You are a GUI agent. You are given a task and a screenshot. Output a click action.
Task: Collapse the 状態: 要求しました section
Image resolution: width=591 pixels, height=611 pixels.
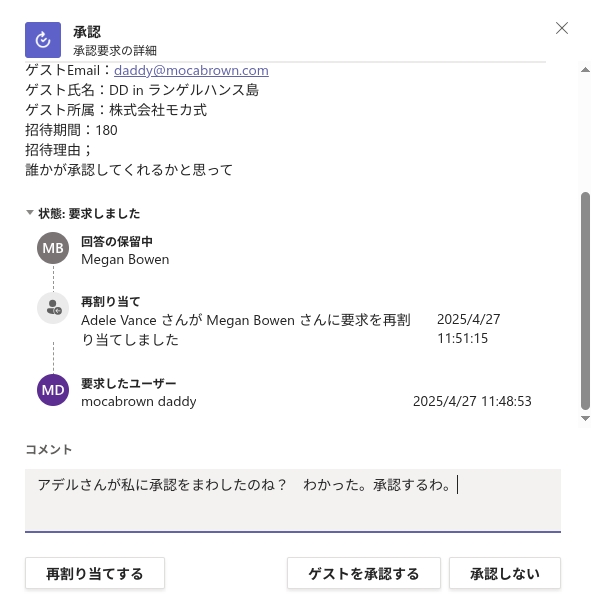tap(30, 212)
